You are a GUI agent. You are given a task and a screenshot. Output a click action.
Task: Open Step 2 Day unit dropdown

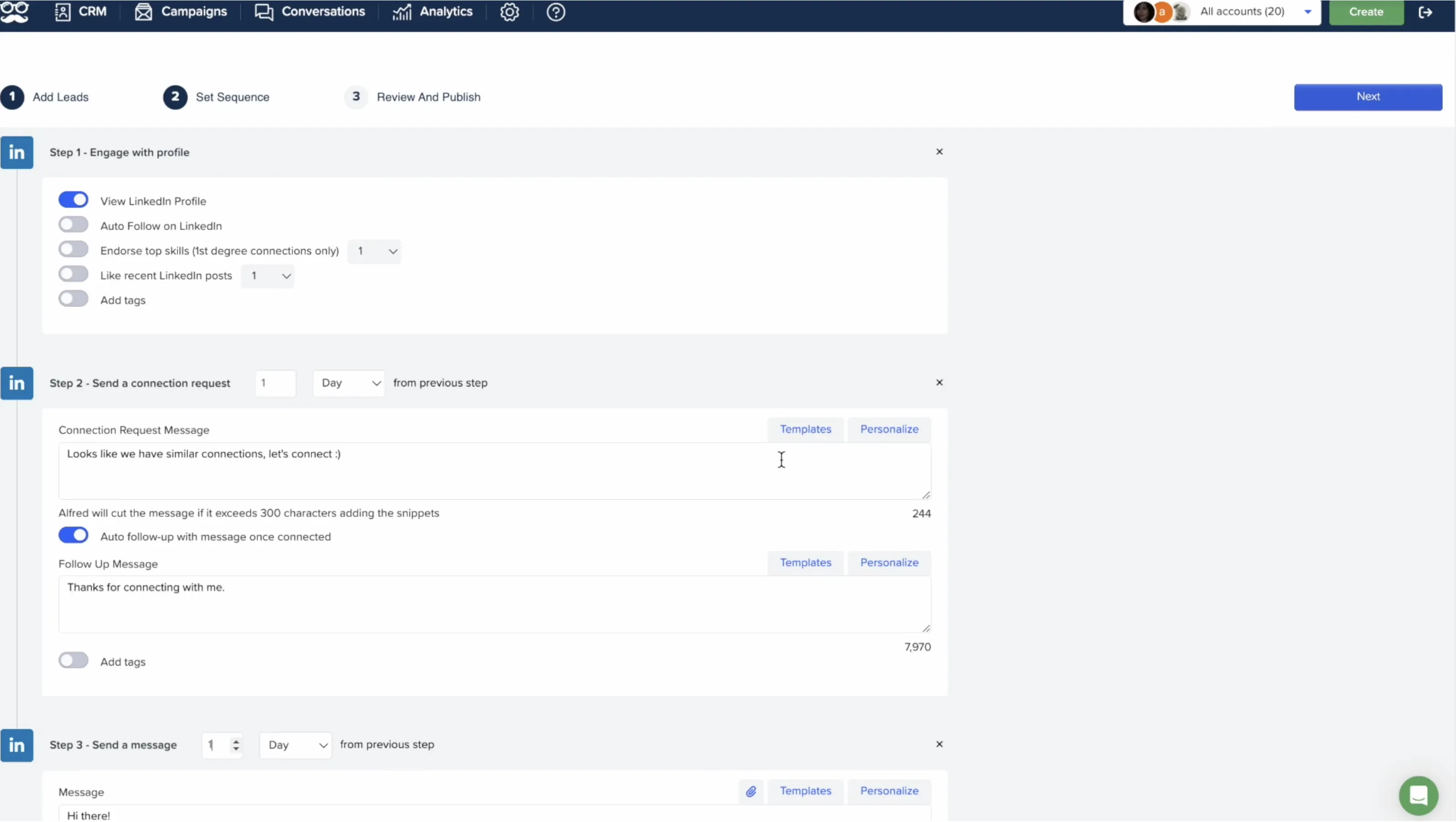[x=349, y=383]
